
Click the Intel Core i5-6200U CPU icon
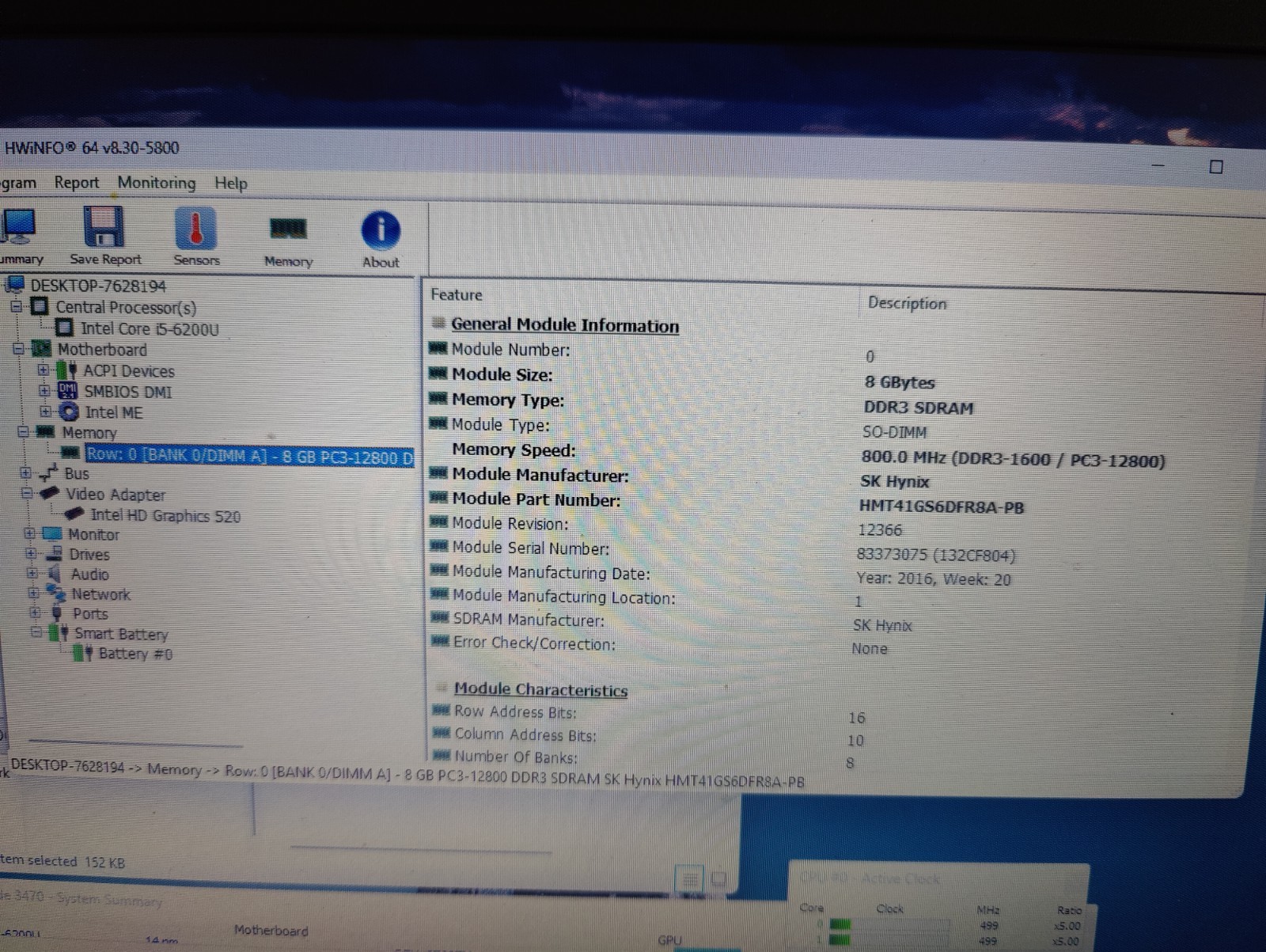coord(65,328)
